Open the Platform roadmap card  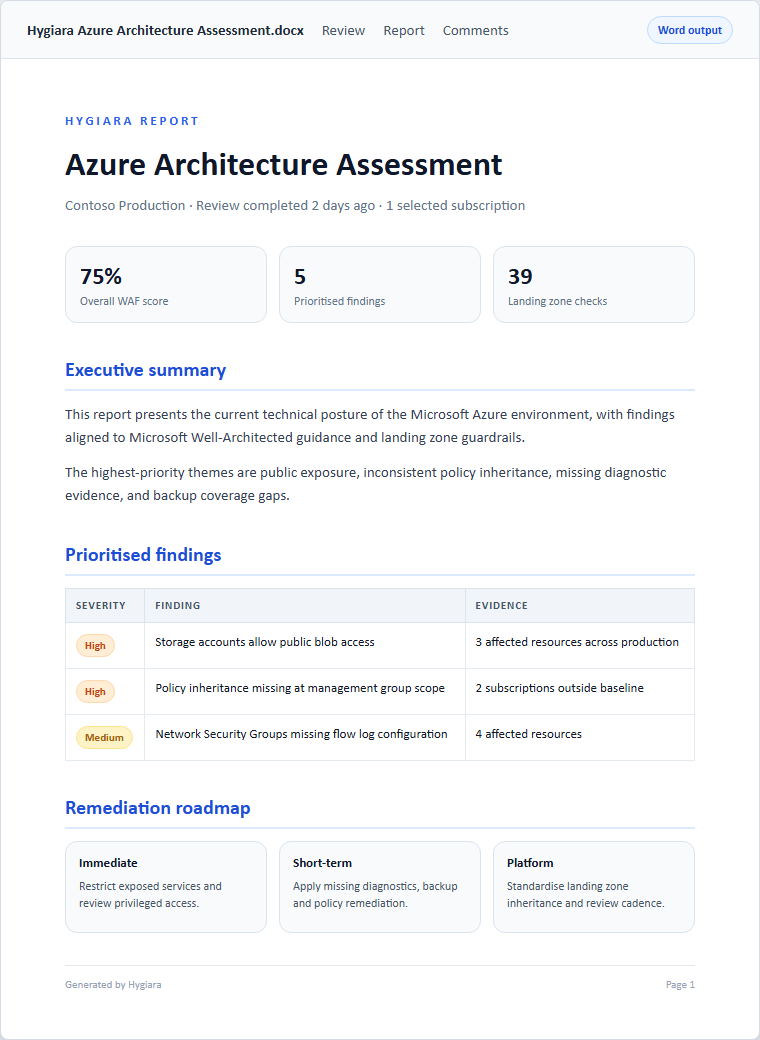click(x=594, y=887)
